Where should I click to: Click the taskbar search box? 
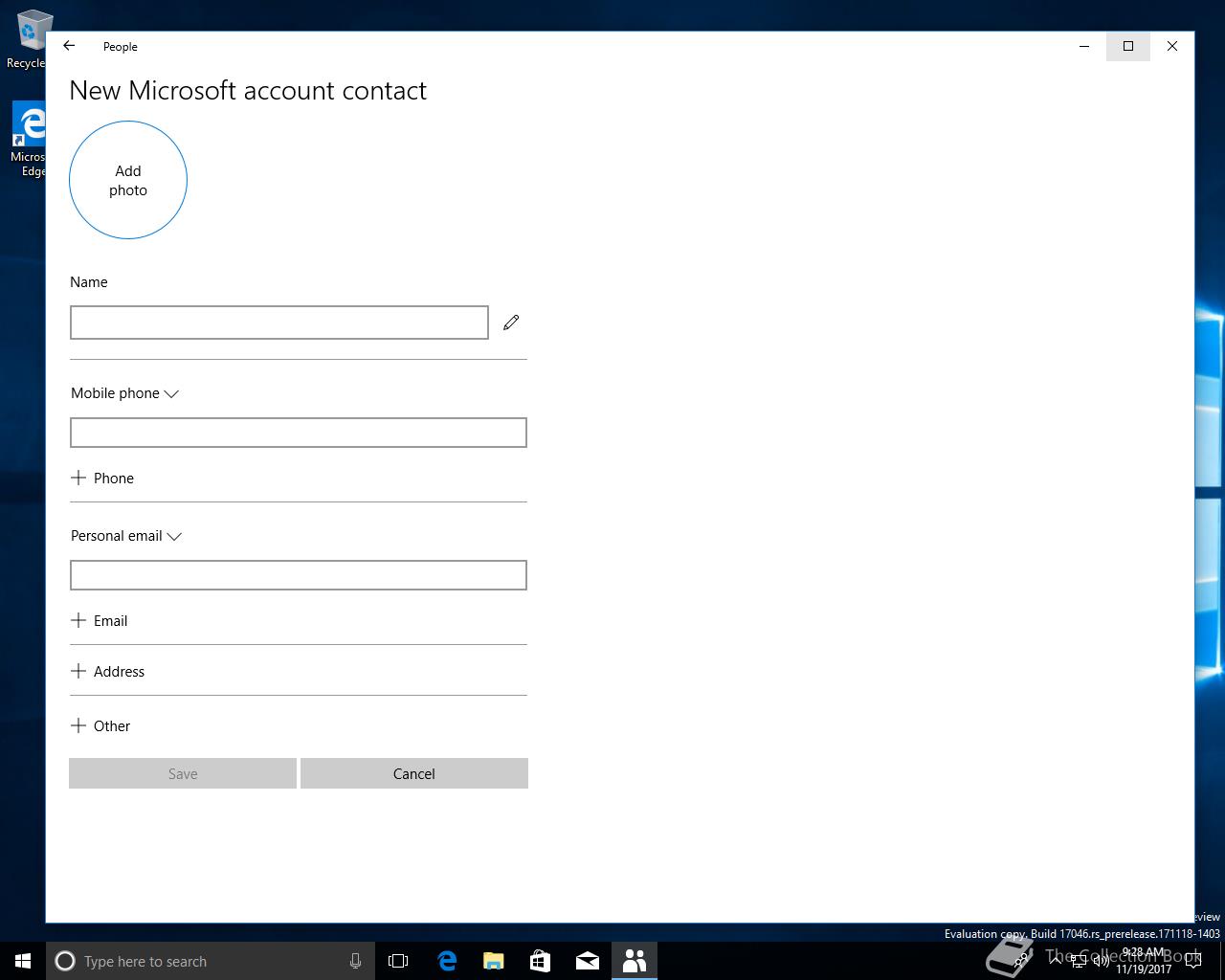click(x=211, y=961)
